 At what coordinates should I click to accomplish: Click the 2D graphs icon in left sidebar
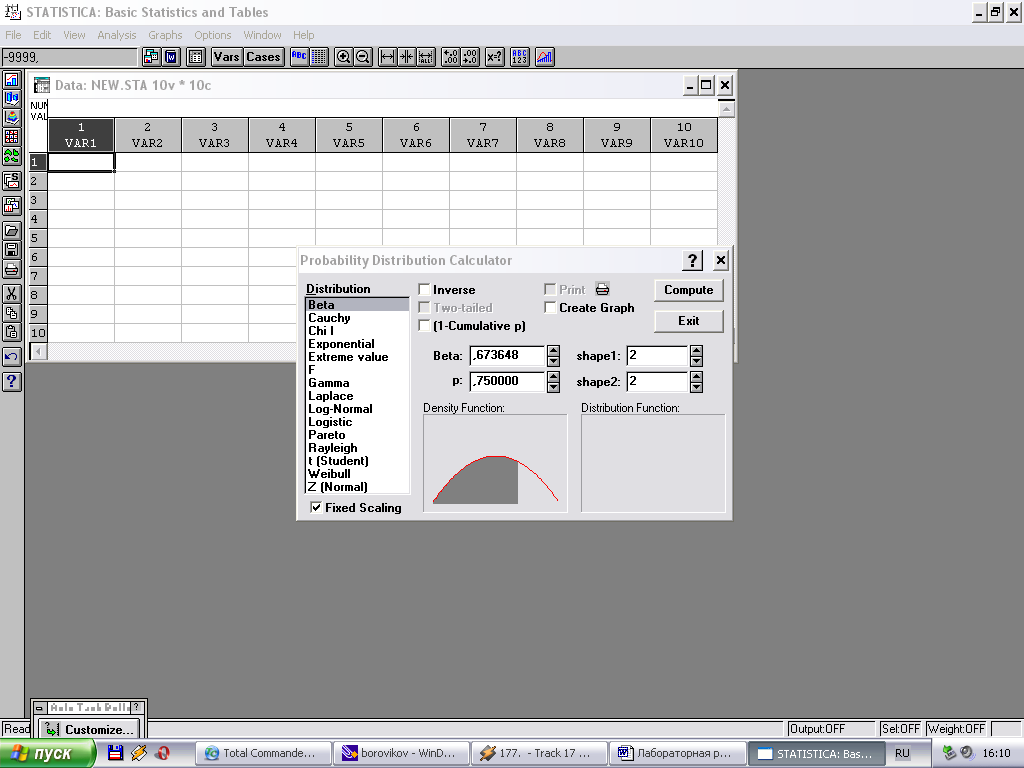pyautogui.click(x=12, y=80)
